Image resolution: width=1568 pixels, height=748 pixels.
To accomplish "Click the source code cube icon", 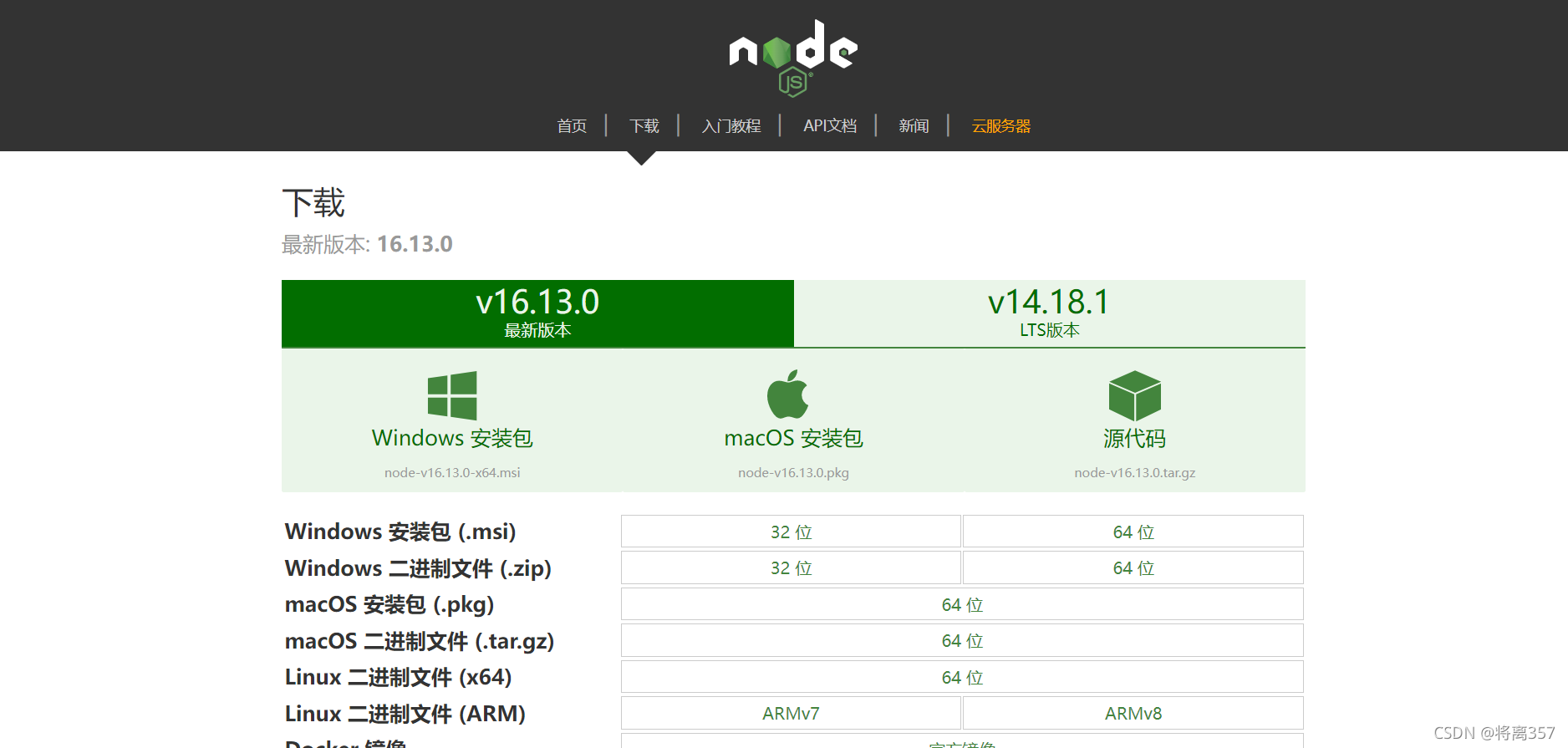I will click(1134, 396).
